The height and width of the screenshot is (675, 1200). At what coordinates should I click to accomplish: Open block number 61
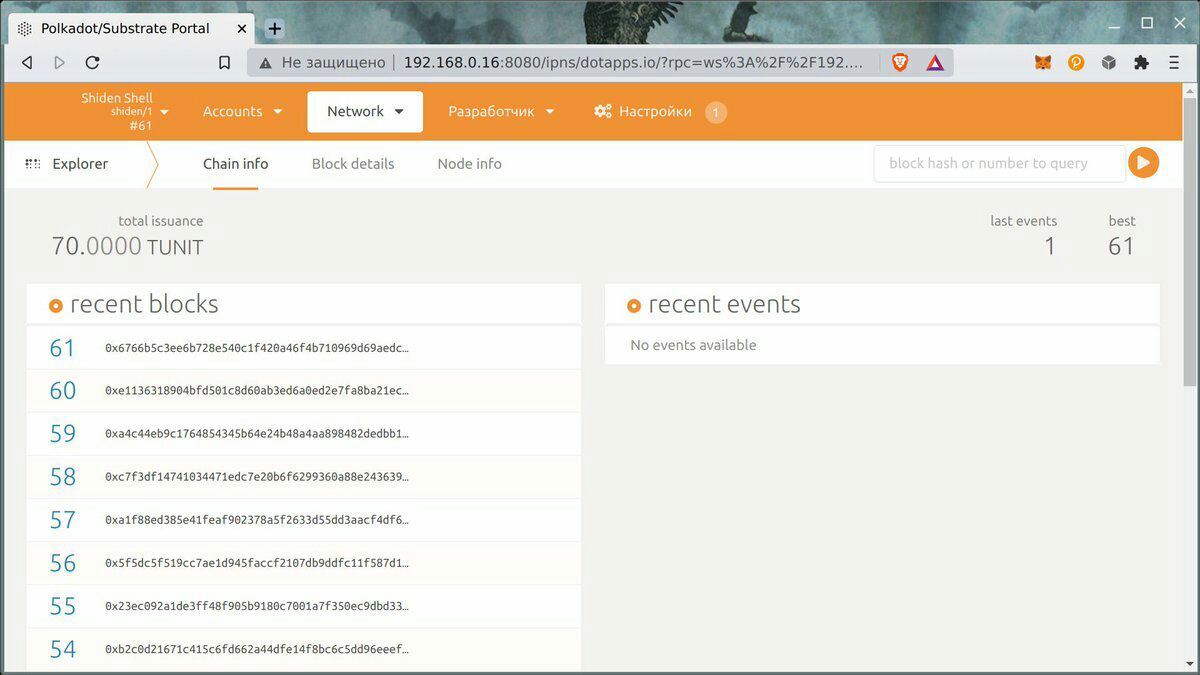pos(62,348)
